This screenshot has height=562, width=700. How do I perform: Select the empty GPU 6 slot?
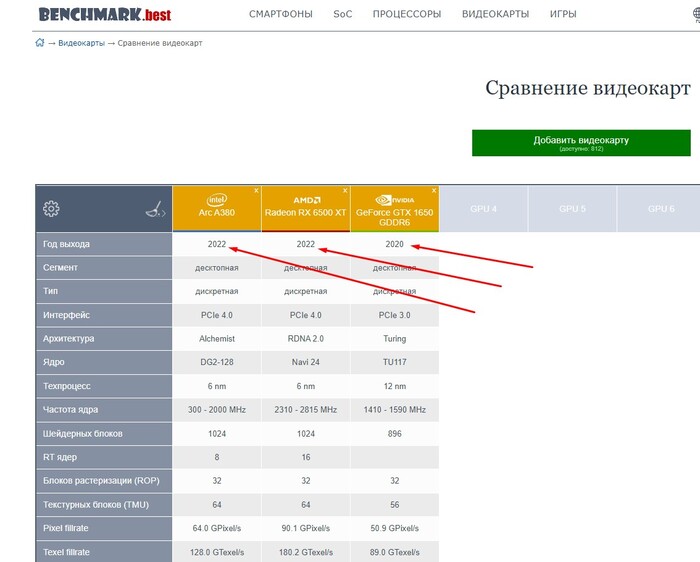(x=659, y=209)
